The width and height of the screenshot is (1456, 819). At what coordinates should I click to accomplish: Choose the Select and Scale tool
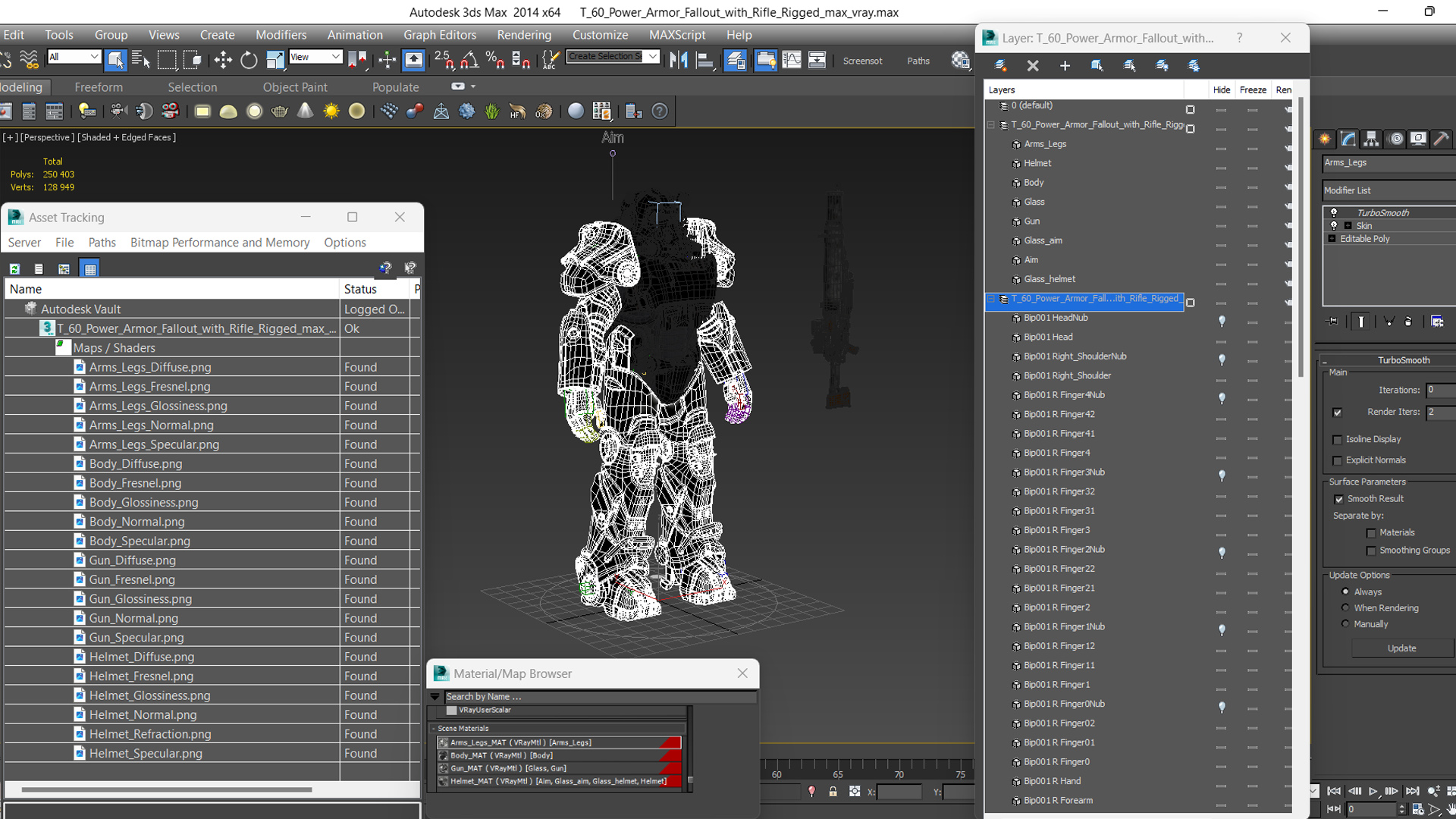point(275,60)
